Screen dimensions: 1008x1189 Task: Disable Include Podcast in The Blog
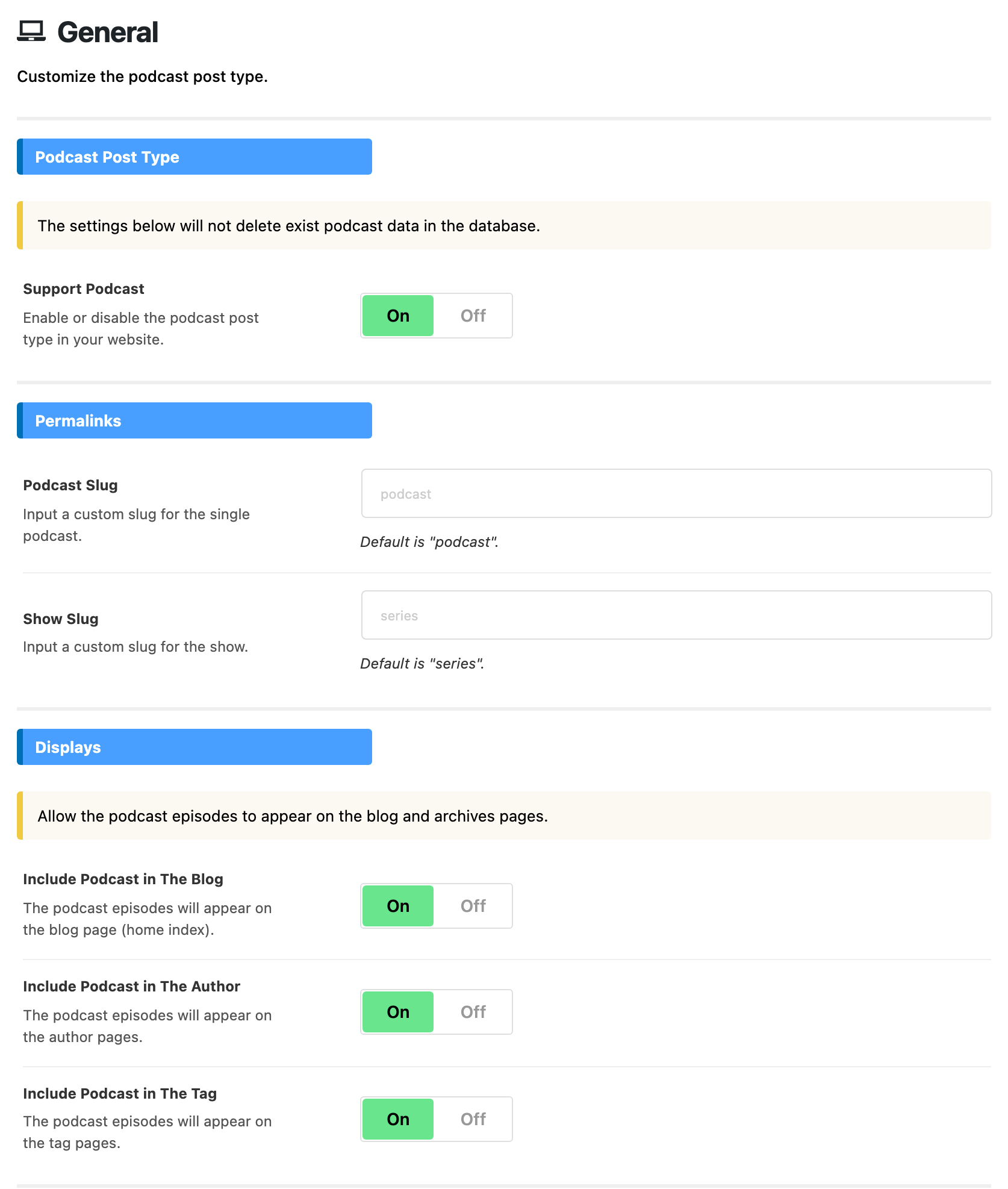coord(473,906)
